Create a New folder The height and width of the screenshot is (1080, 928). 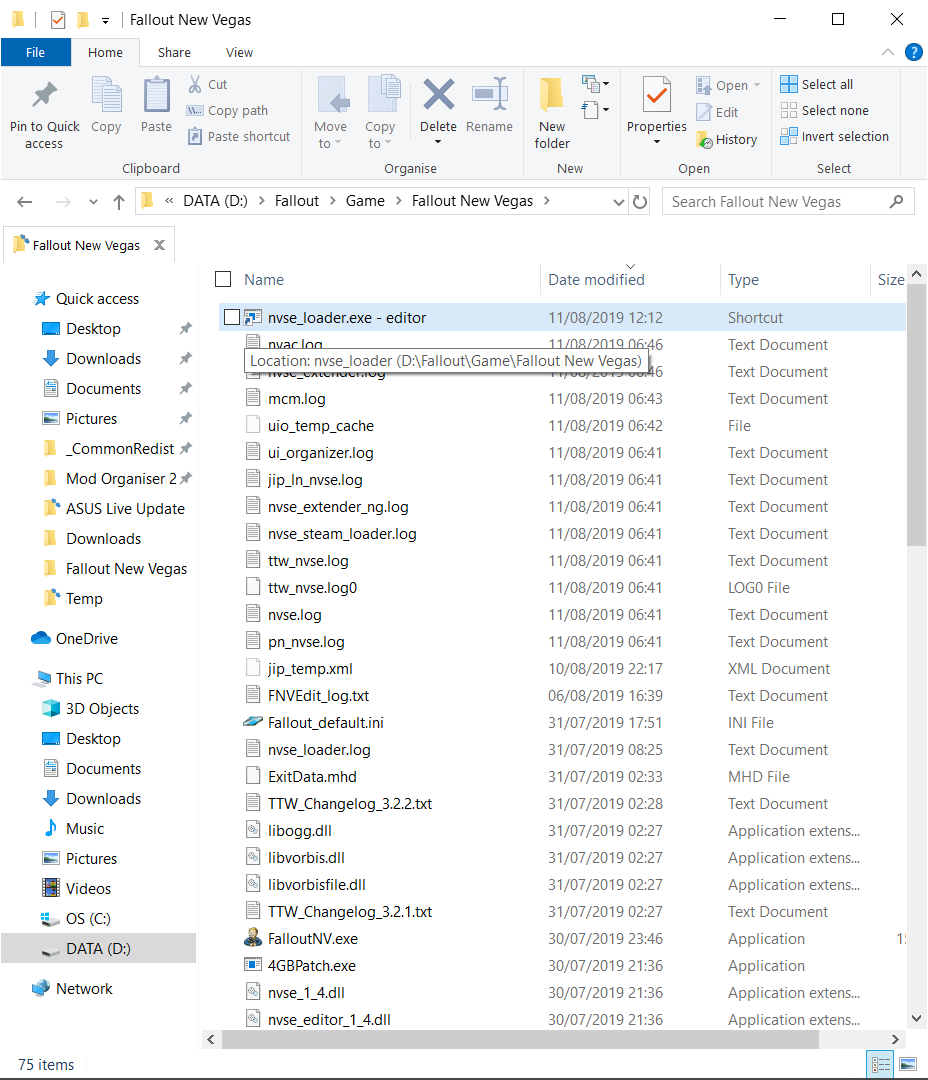[x=553, y=113]
